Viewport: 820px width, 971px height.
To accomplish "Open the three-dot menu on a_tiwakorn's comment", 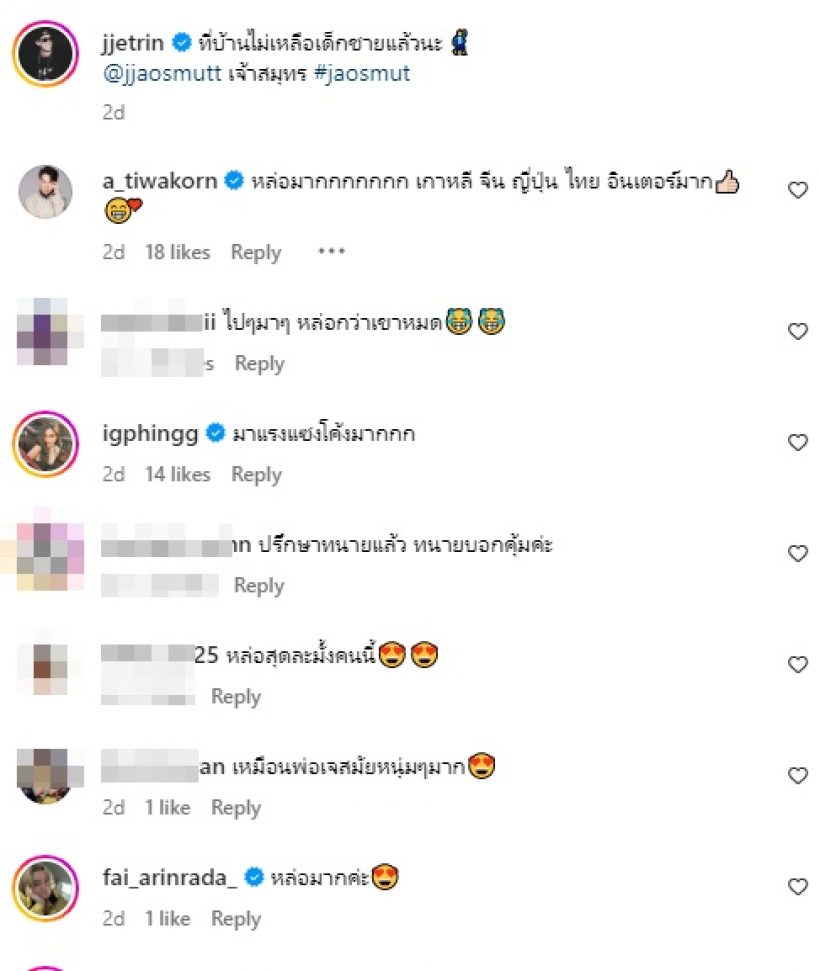I will 331,251.
